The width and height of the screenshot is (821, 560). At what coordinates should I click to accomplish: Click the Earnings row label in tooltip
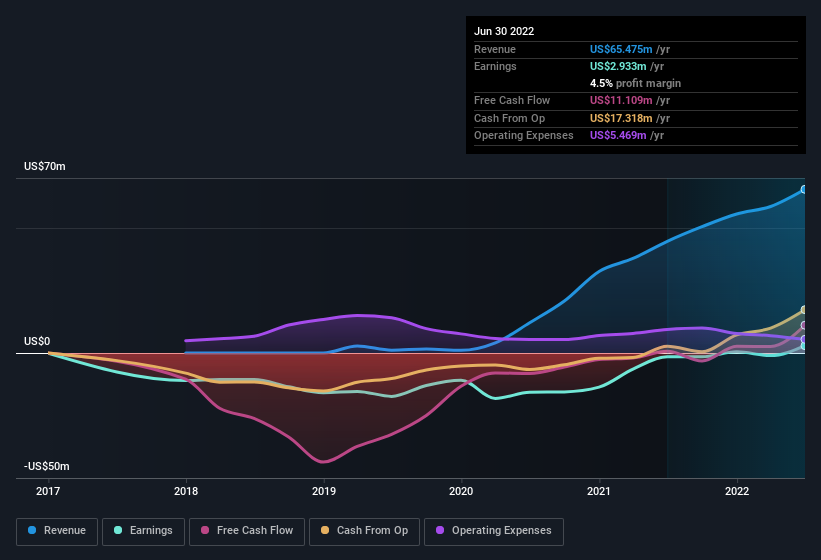click(495, 66)
